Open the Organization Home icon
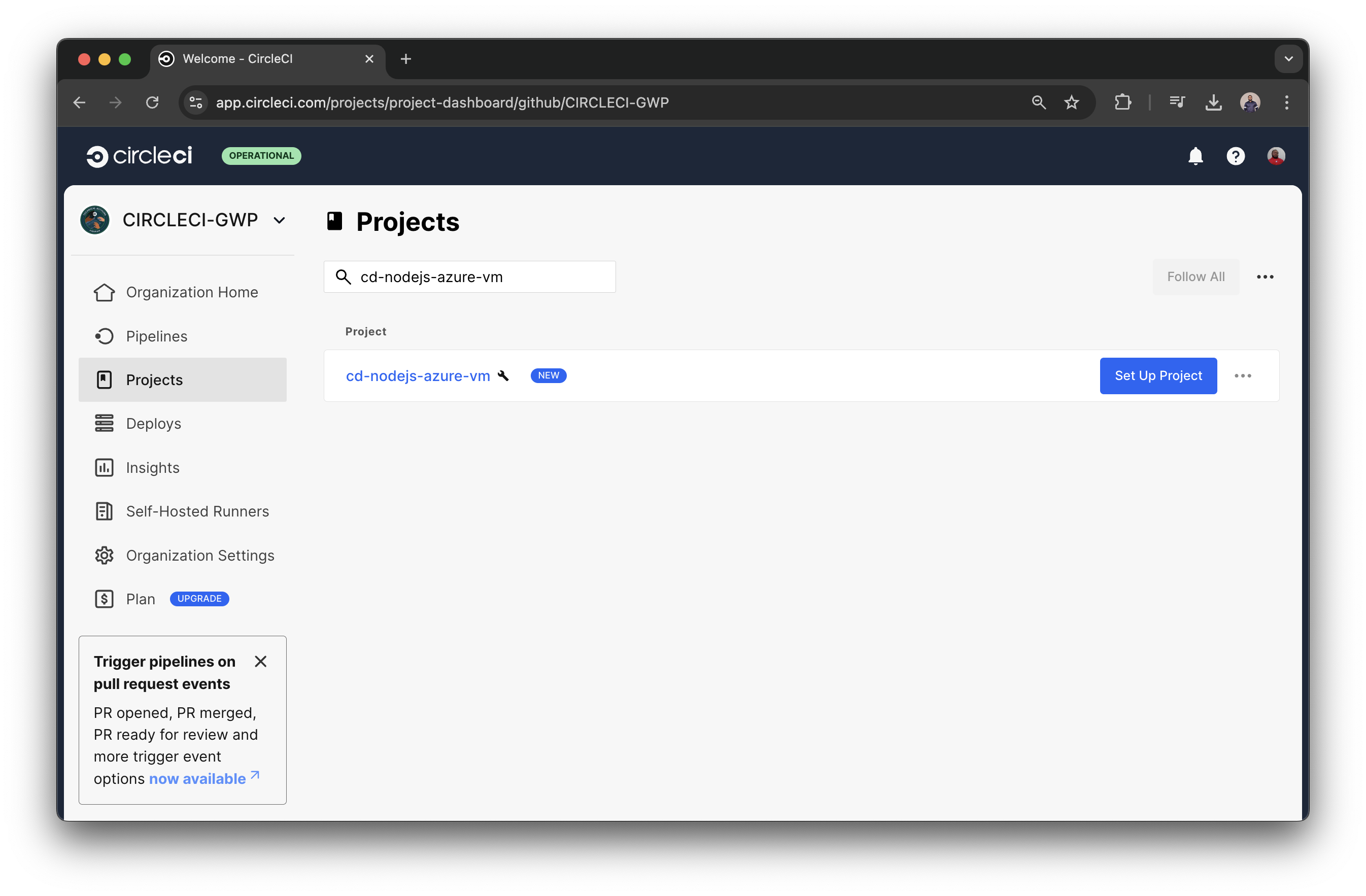Screen dimensions: 1366x896 [x=104, y=292]
